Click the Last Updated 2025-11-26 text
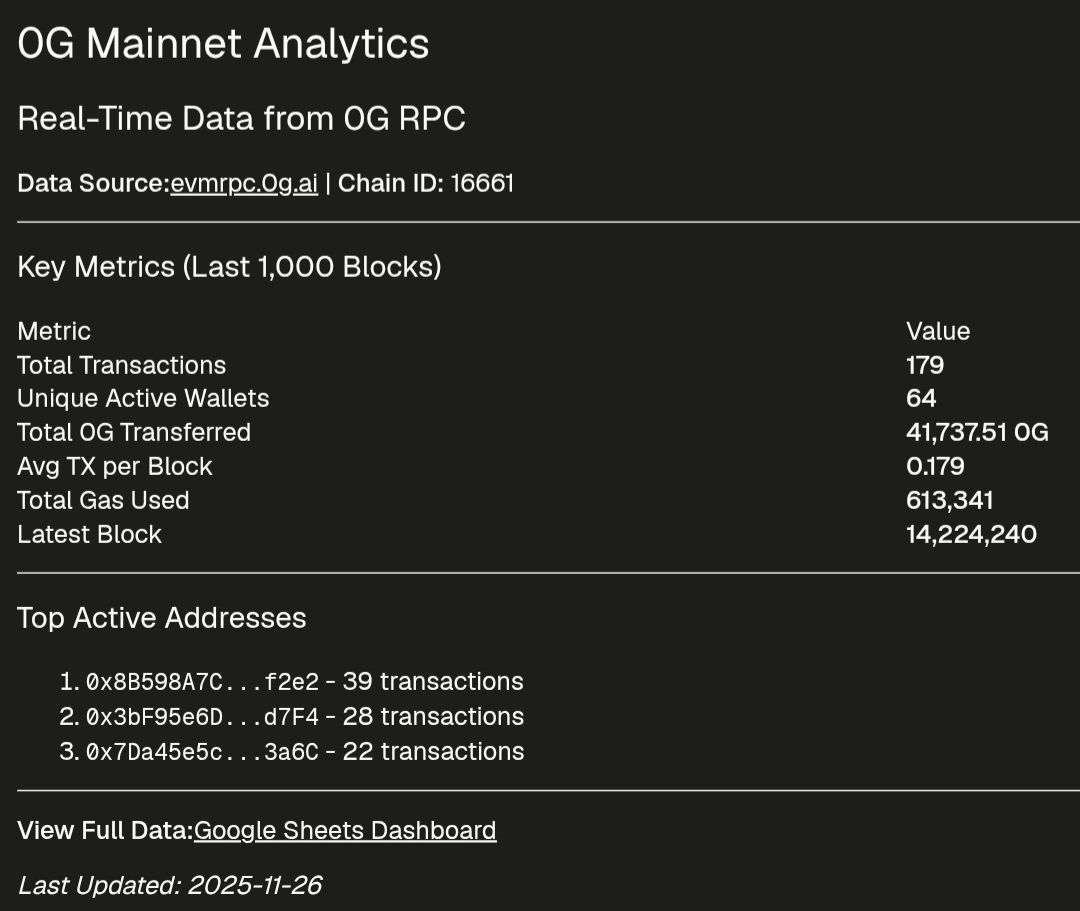The width and height of the screenshot is (1080, 911). pyautogui.click(x=170, y=886)
